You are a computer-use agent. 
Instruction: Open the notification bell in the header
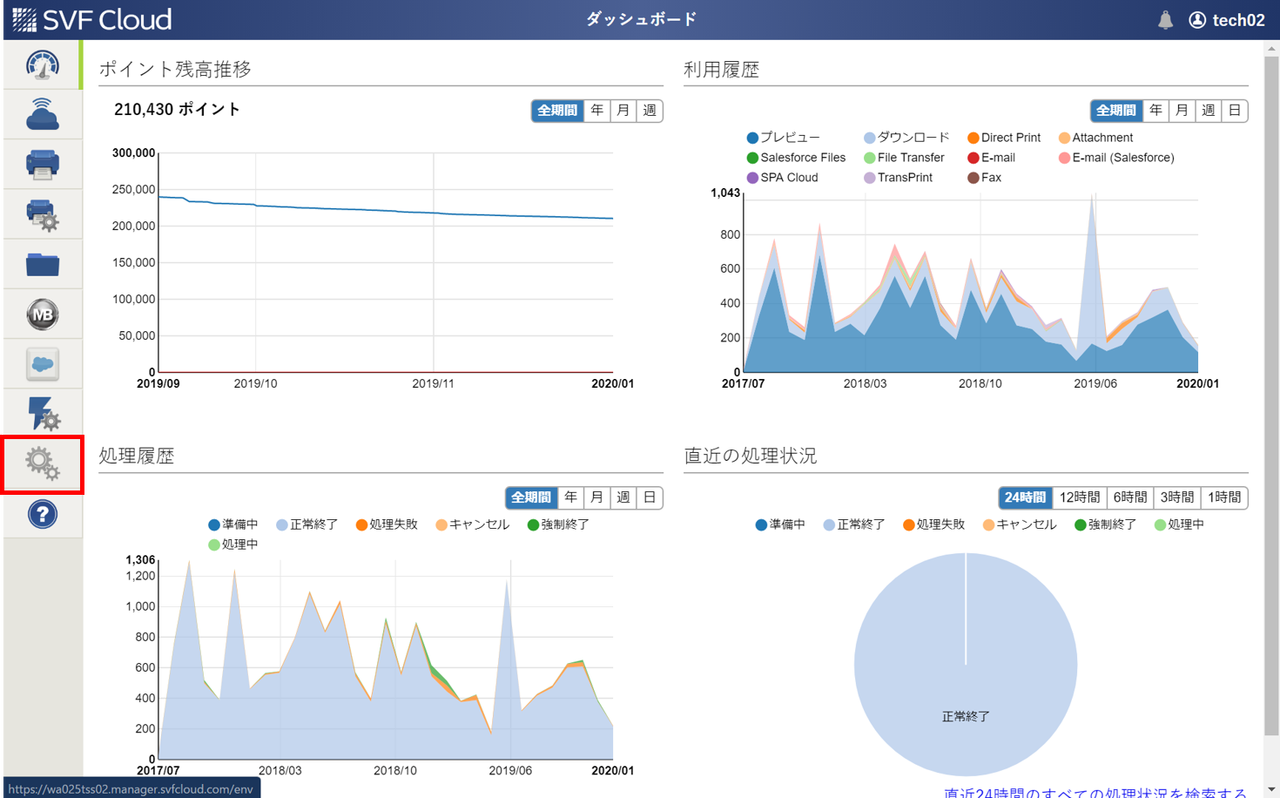click(1165, 18)
